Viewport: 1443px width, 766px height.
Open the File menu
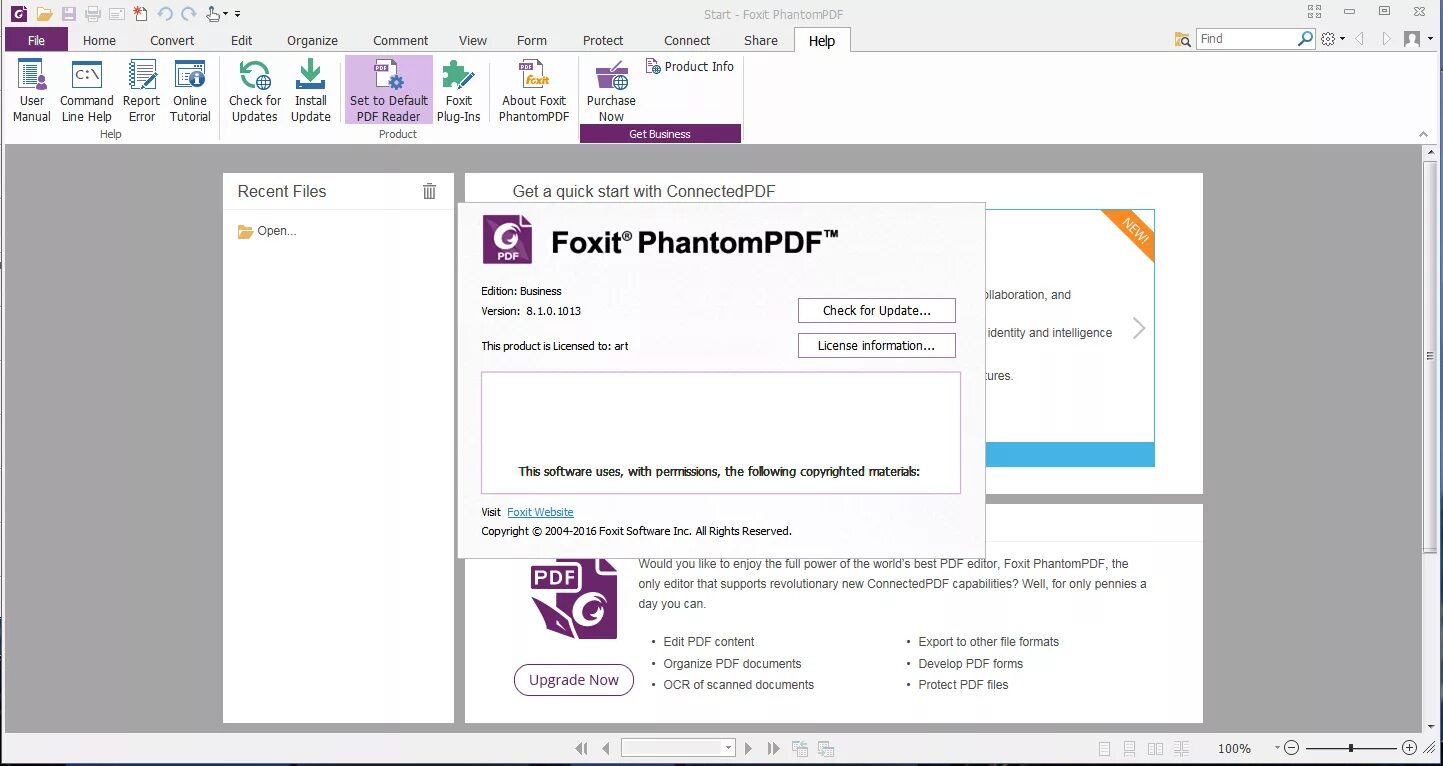[x=36, y=40]
